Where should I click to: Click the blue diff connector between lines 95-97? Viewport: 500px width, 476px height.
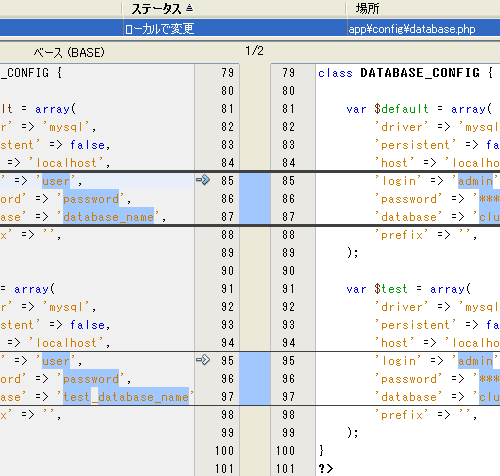pos(255,379)
